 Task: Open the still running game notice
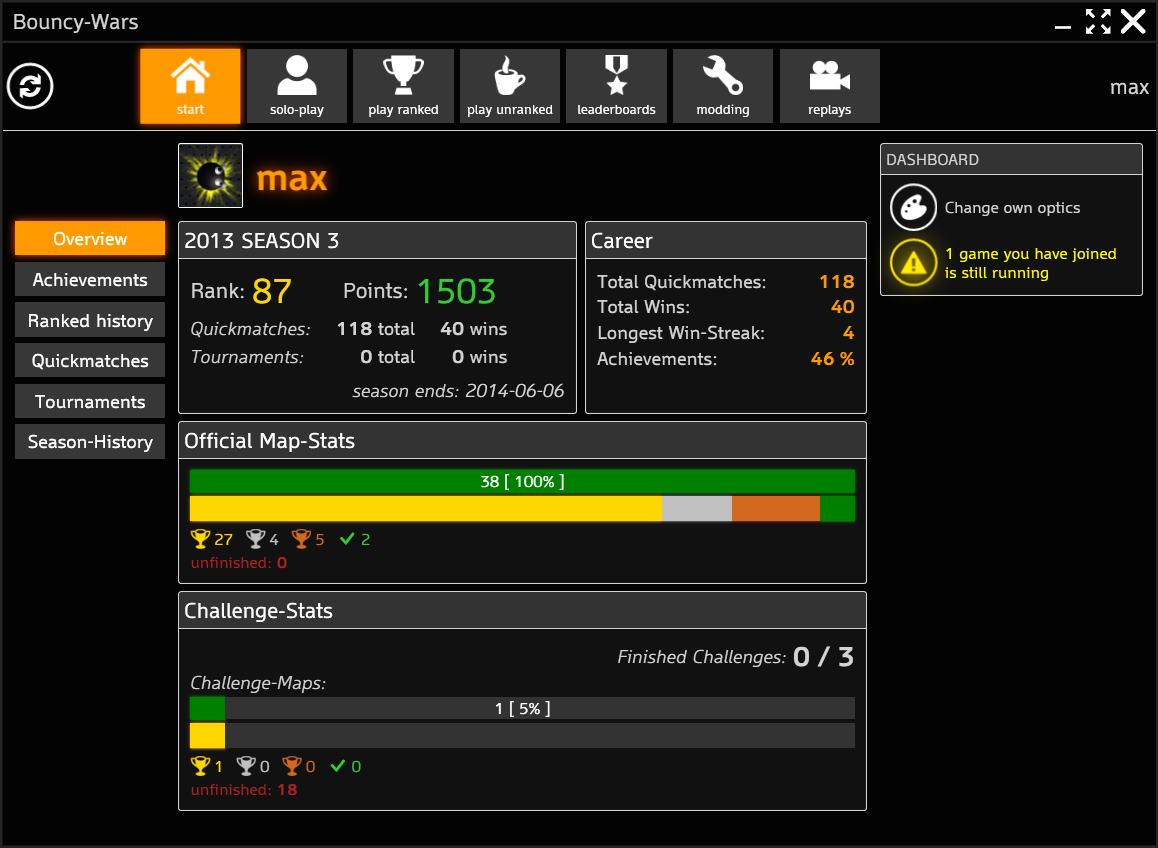pos(1030,263)
